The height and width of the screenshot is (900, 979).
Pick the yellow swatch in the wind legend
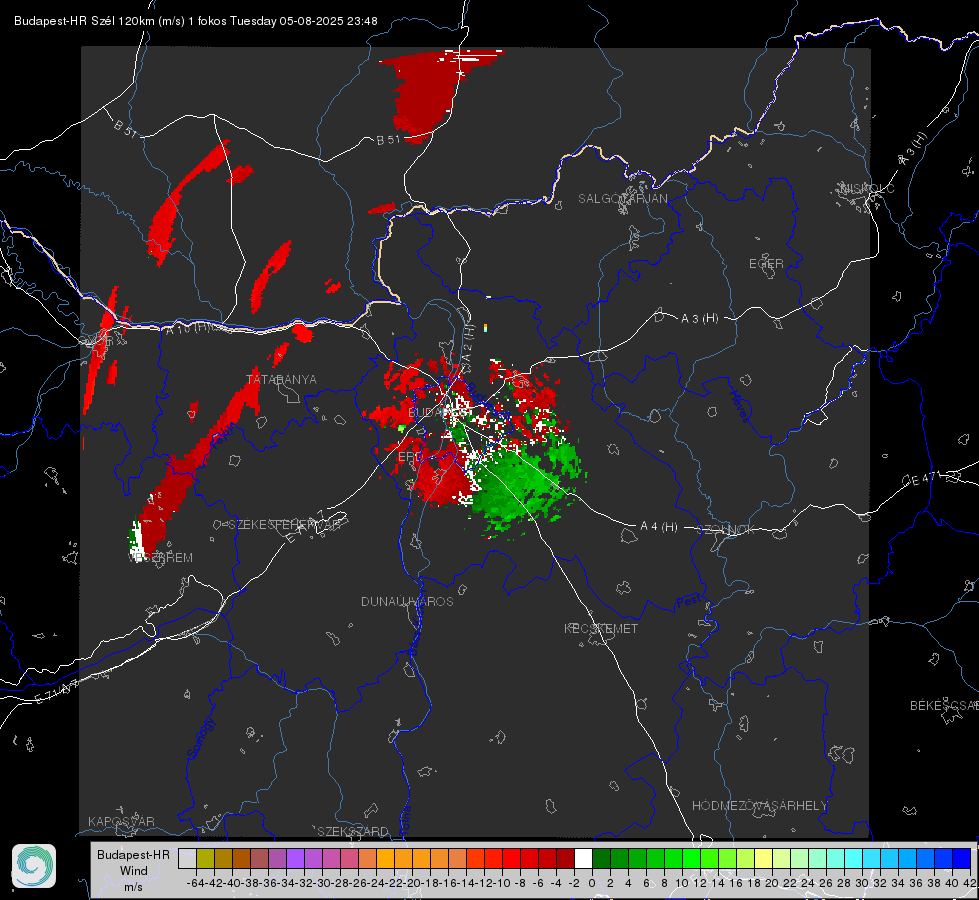point(763,858)
